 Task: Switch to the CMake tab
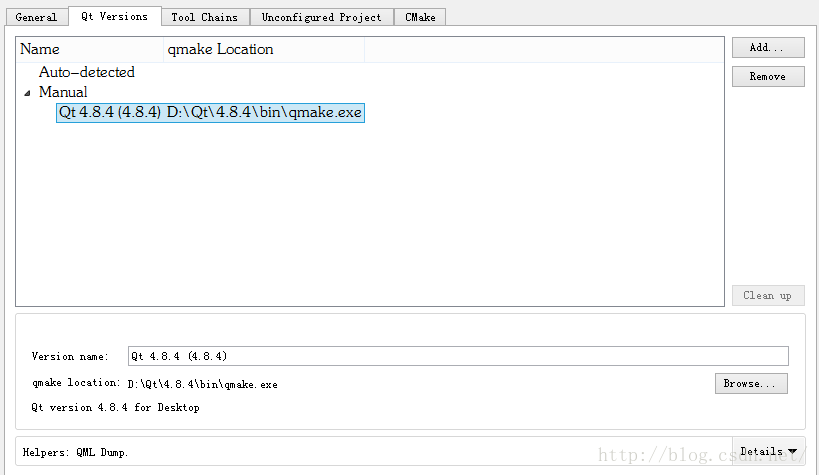click(420, 17)
